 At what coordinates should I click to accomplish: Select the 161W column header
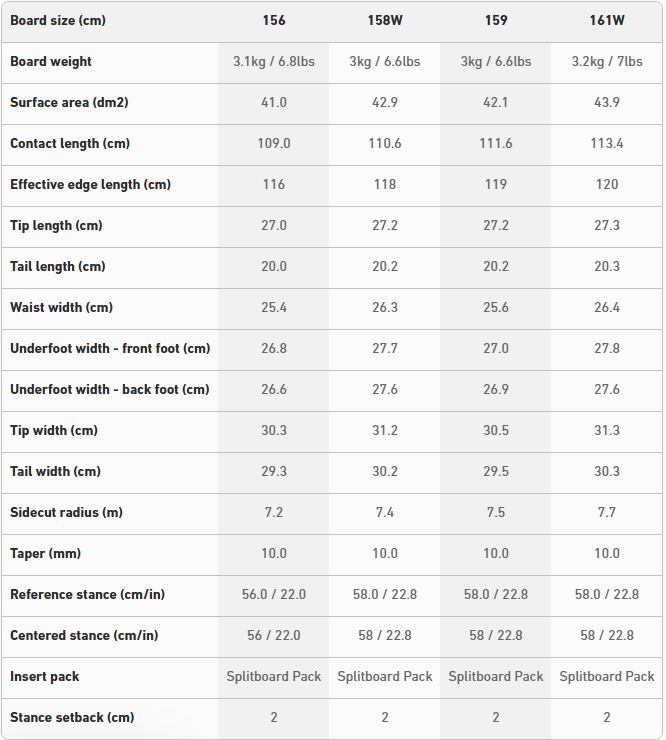(607, 20)
